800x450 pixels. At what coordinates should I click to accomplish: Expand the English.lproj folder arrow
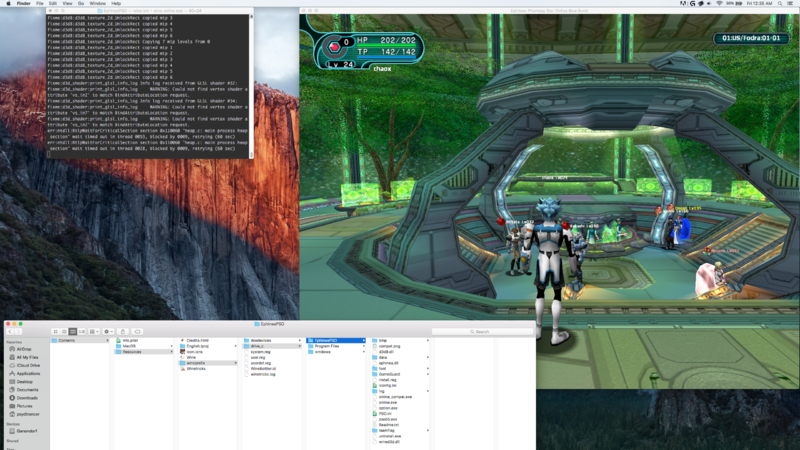coord(236,346)
